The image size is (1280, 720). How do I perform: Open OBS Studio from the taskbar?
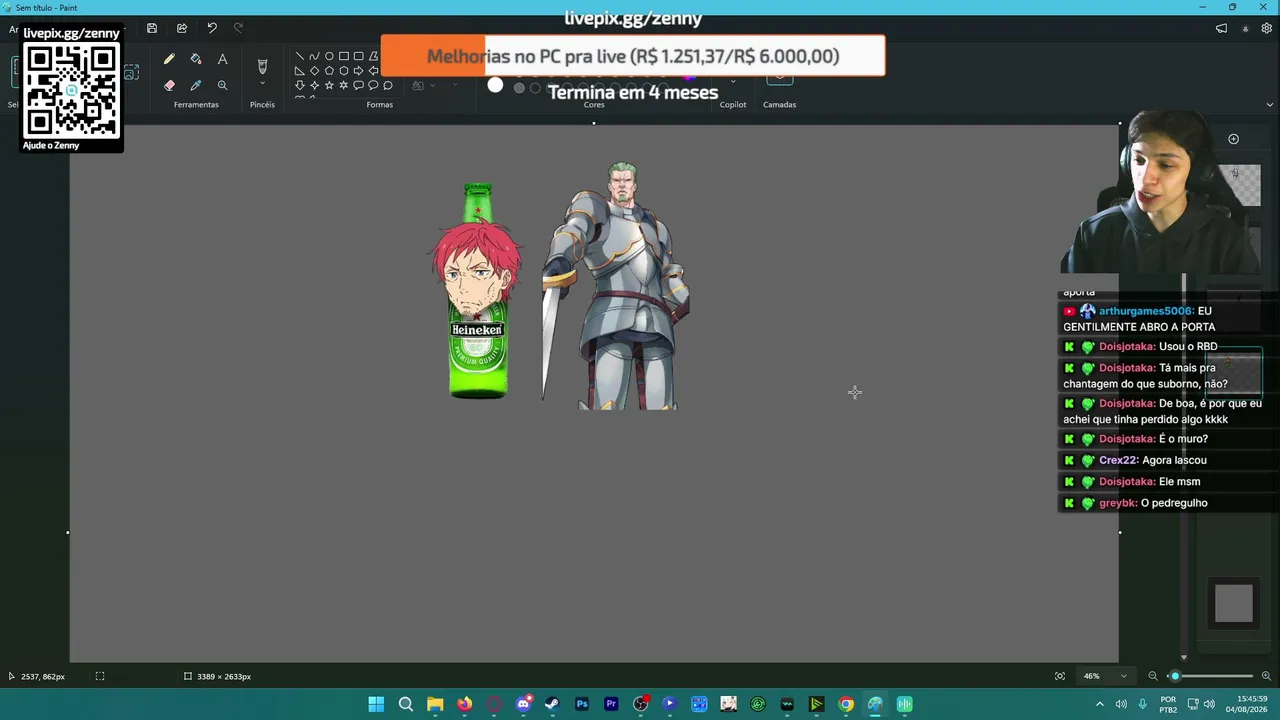[x=640, y=704]
